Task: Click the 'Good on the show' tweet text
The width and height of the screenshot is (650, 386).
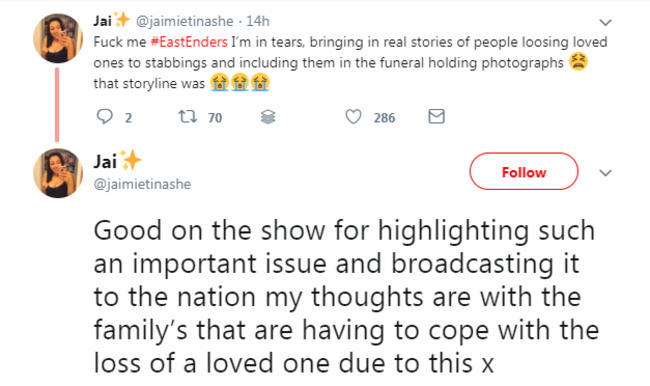Action: 347,297
